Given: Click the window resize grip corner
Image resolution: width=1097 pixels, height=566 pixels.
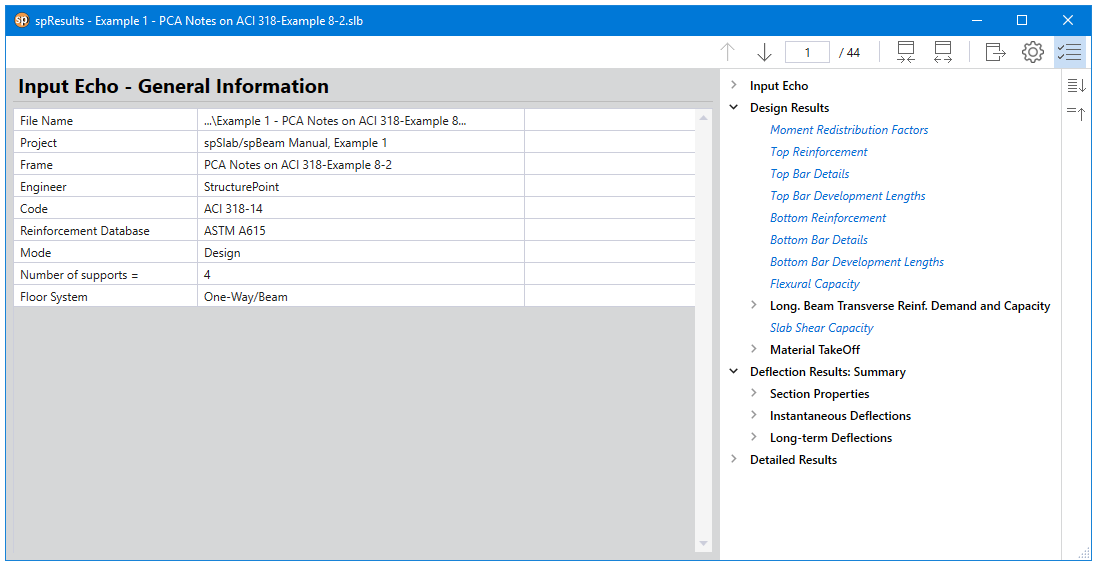Looking at the screenshot, I should tap(1084, 553).
